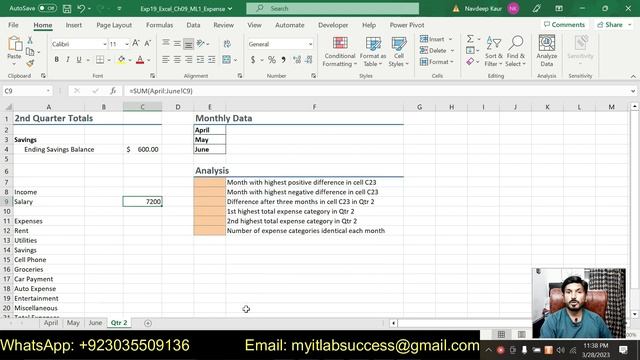Open Conditional Formatting menu

pyautogui.click(x=340, y=52)
